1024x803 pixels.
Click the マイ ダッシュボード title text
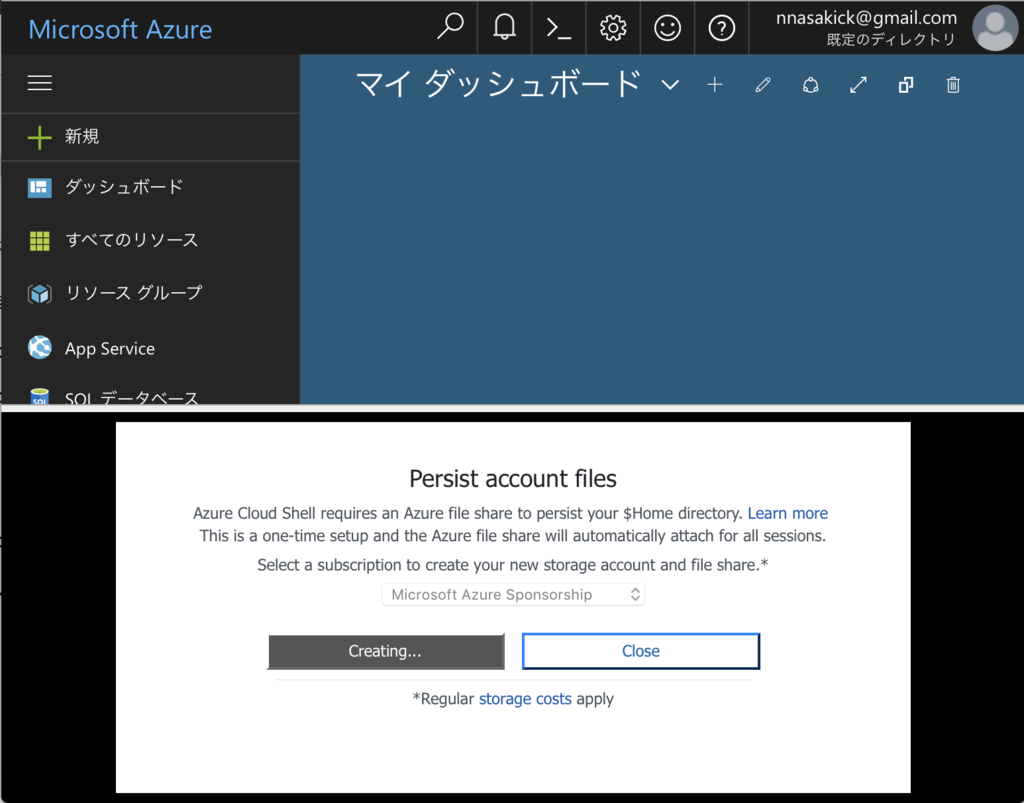coord(499,84)
